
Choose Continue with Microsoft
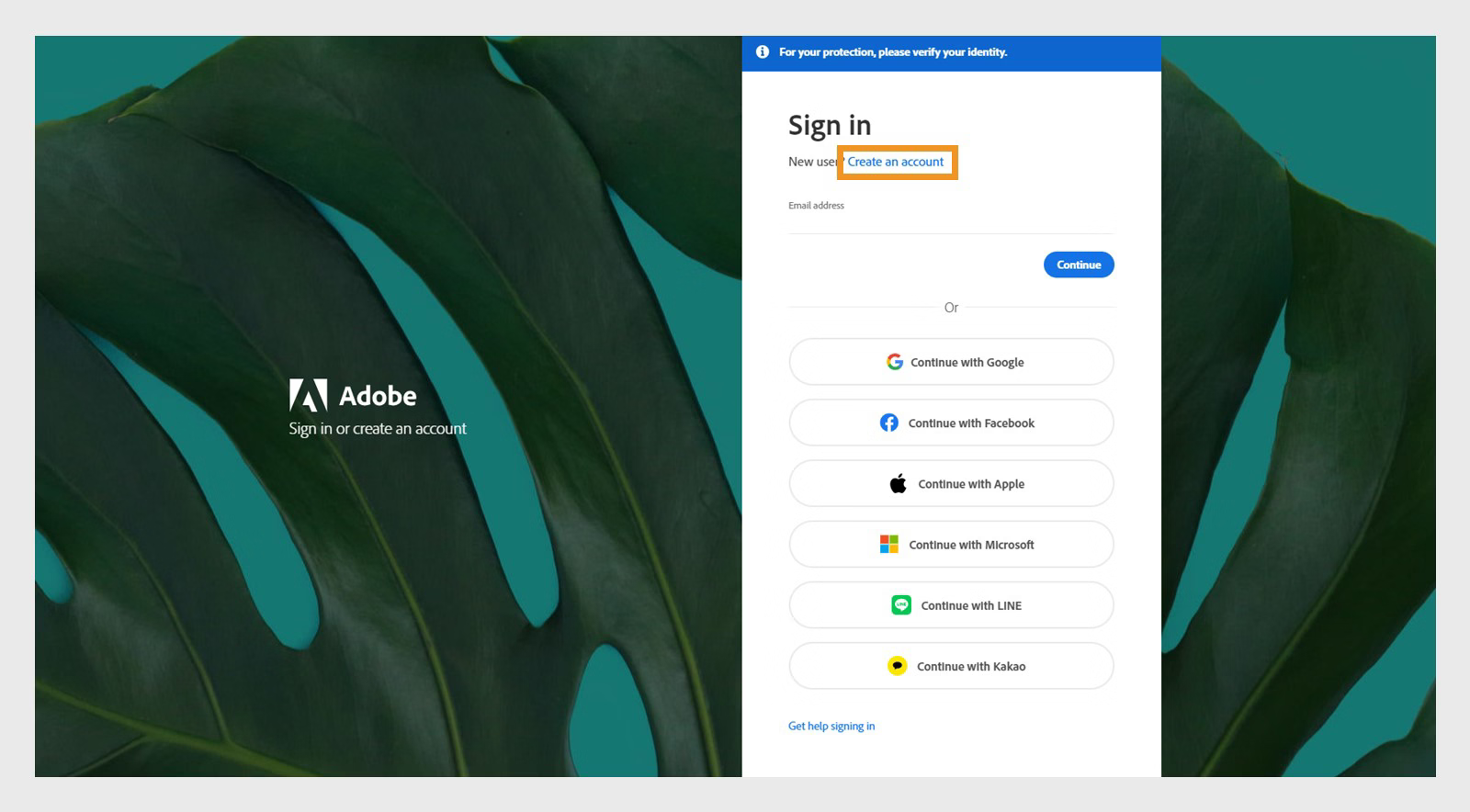pyautogui.click(x=951, y=545)
